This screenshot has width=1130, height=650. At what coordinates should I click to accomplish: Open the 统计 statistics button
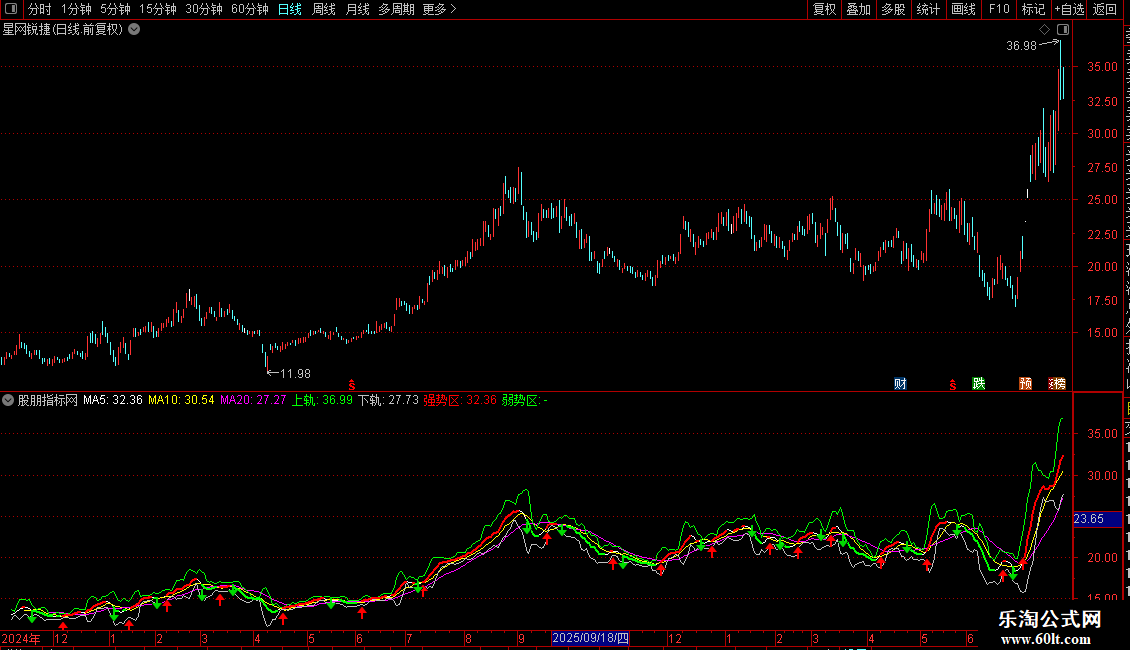click(x=927, y=9)
